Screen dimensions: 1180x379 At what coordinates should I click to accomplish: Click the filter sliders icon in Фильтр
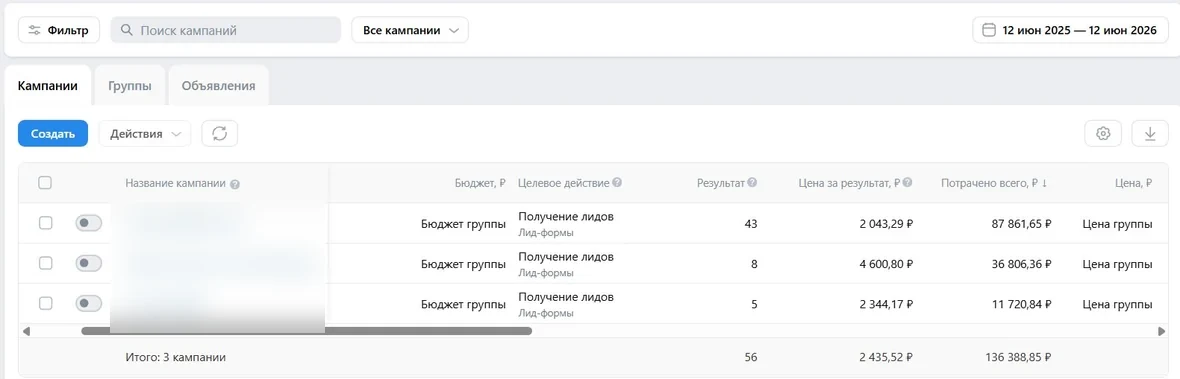coord(35,31)
